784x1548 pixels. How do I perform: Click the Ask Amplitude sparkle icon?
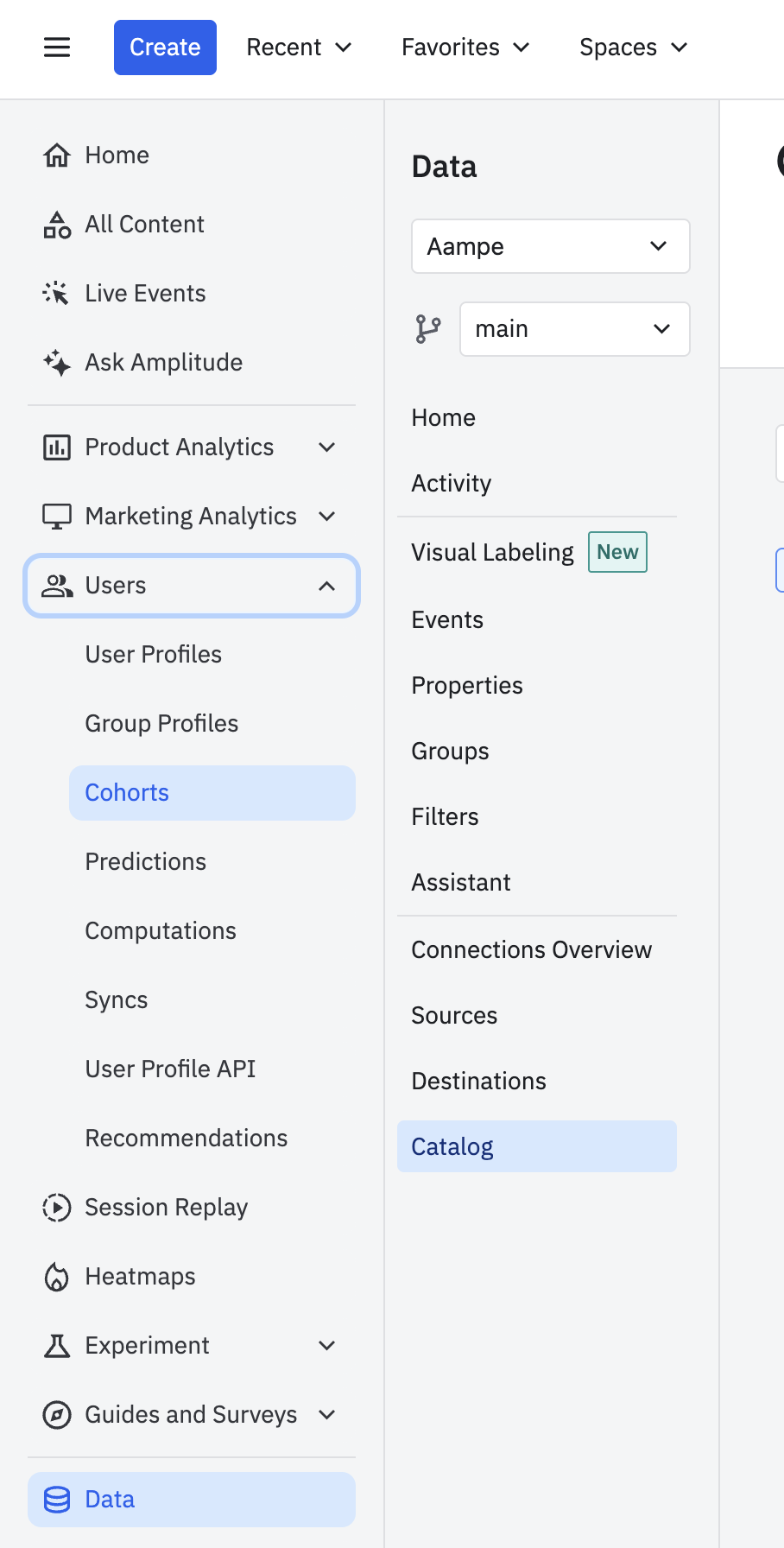click(x=57, y=363)
